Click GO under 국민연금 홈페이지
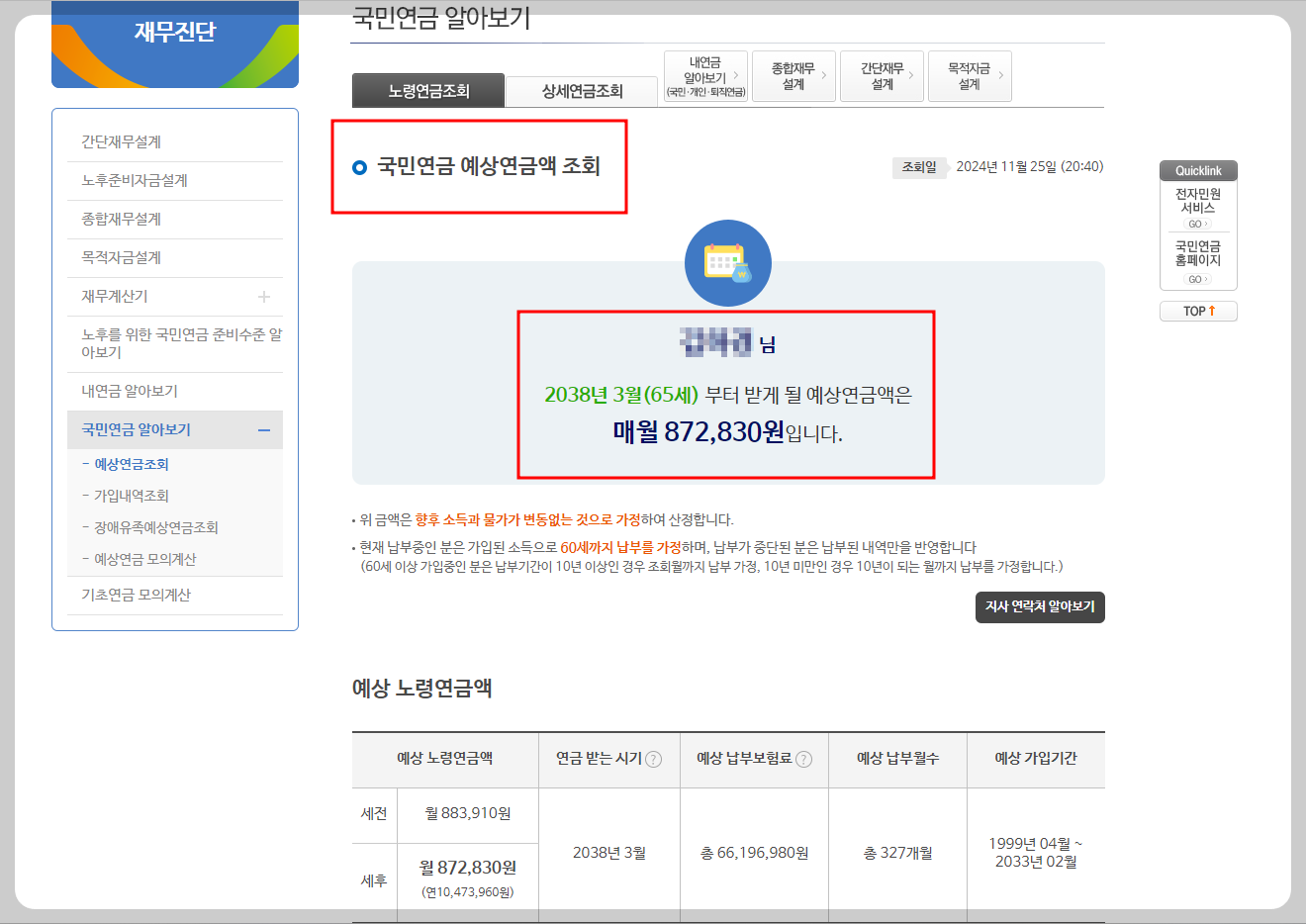This screenshot has width=1306, height=924. click(1196, 278)
